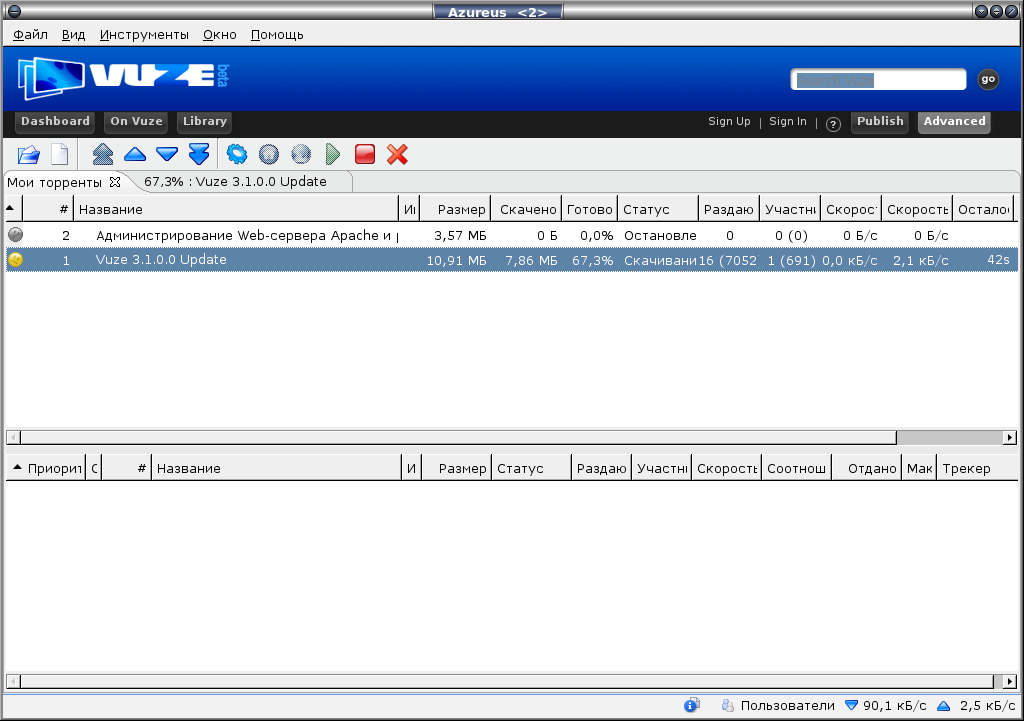Viewport: 1024px width, 721px height.
Task: Click the open torrent folder icon
Action: (28, 154)
